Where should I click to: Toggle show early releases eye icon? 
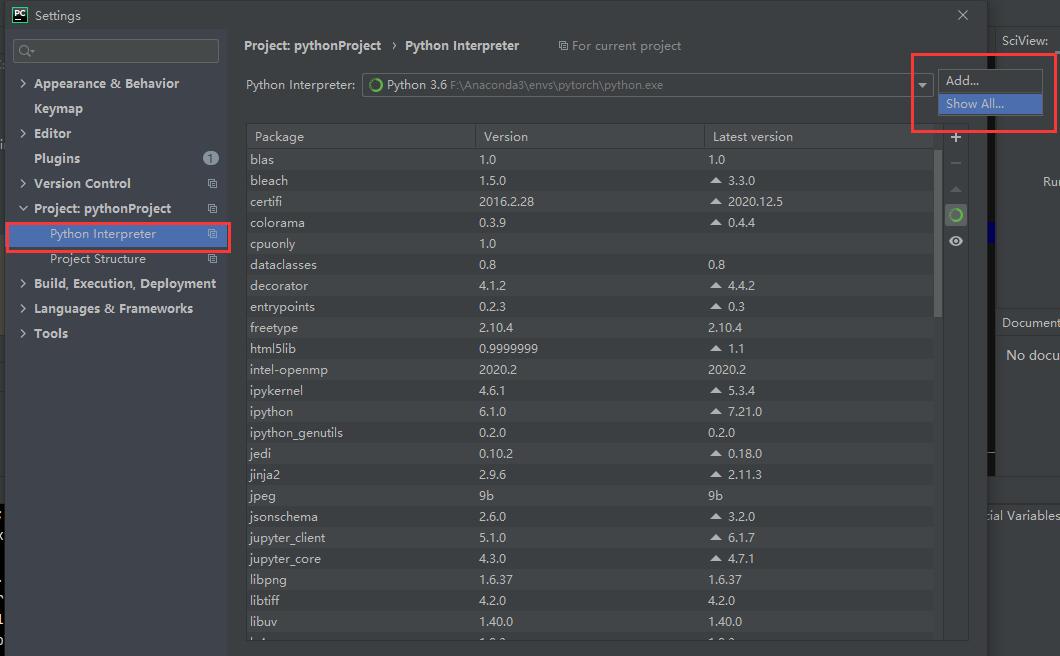coord(955,240)
